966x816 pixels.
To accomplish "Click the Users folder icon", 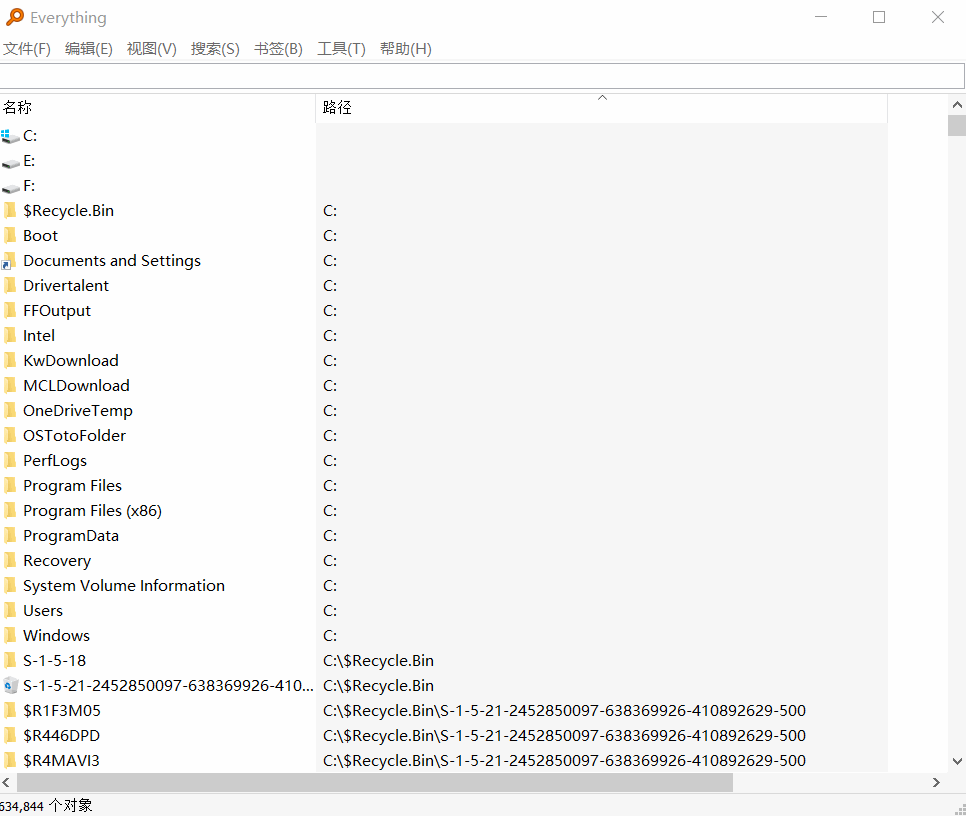I will [10, 611].
